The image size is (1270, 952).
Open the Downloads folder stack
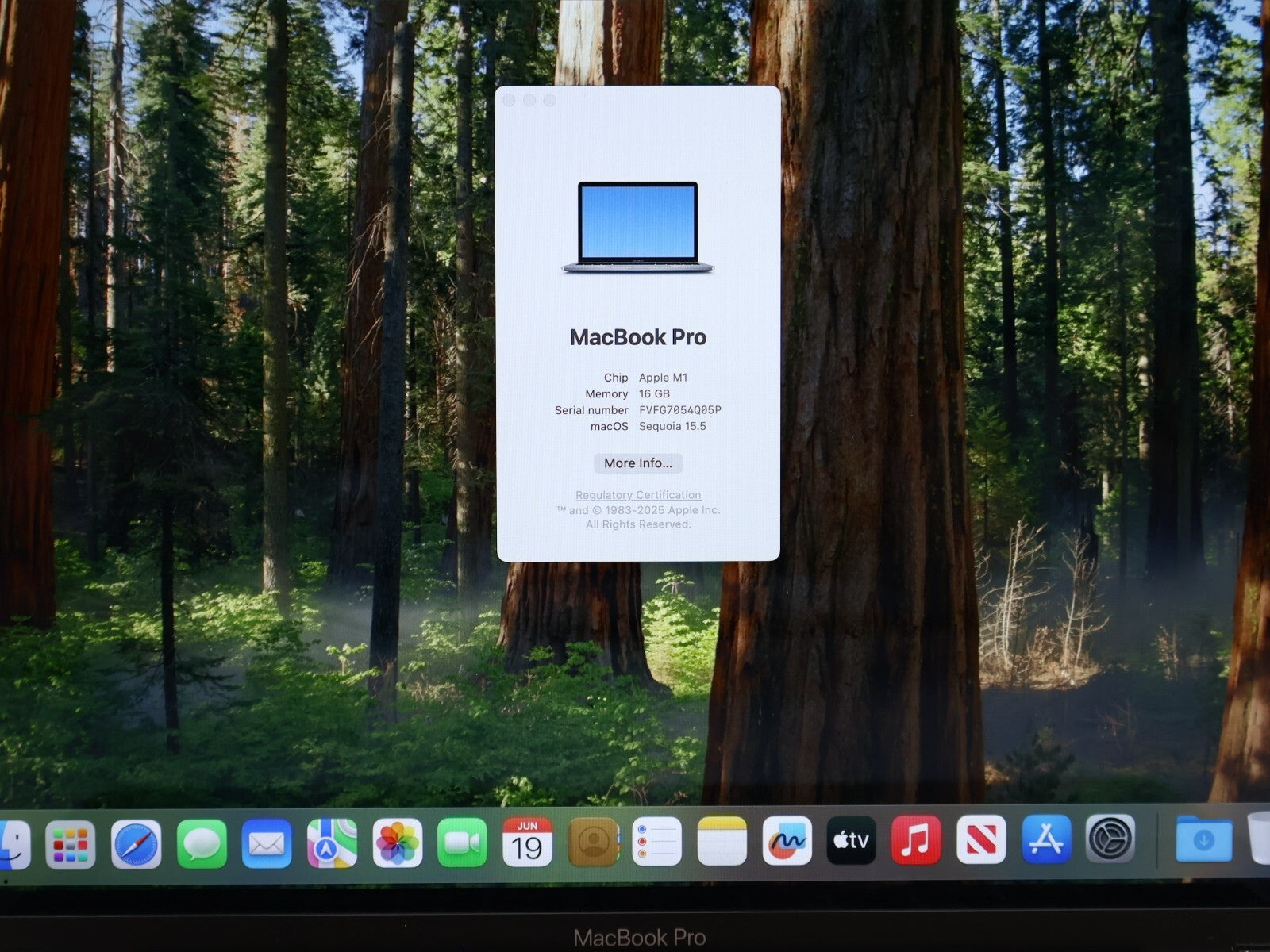1204,838
